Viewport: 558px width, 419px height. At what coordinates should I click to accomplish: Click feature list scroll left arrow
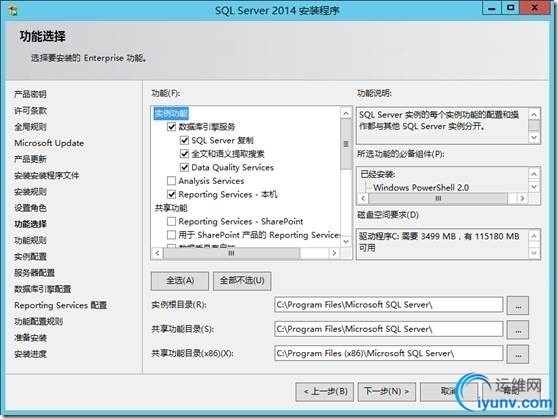(x=158, y=253)
